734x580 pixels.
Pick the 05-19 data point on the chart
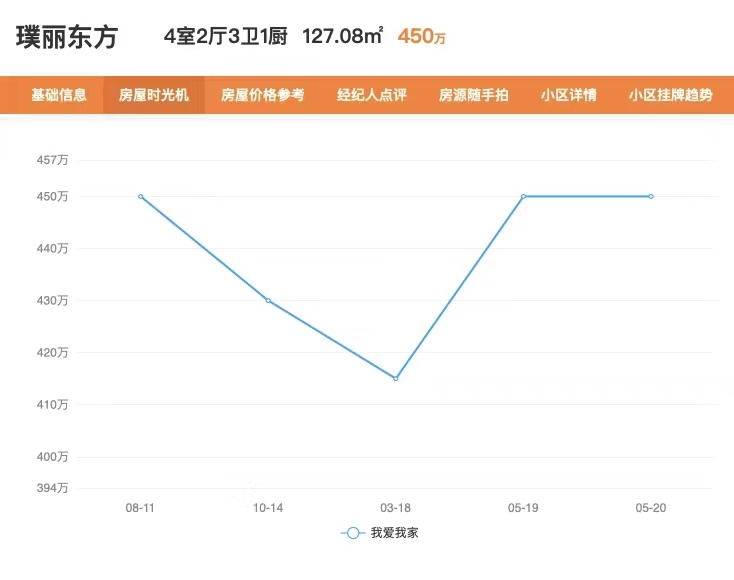coord(523,196)
